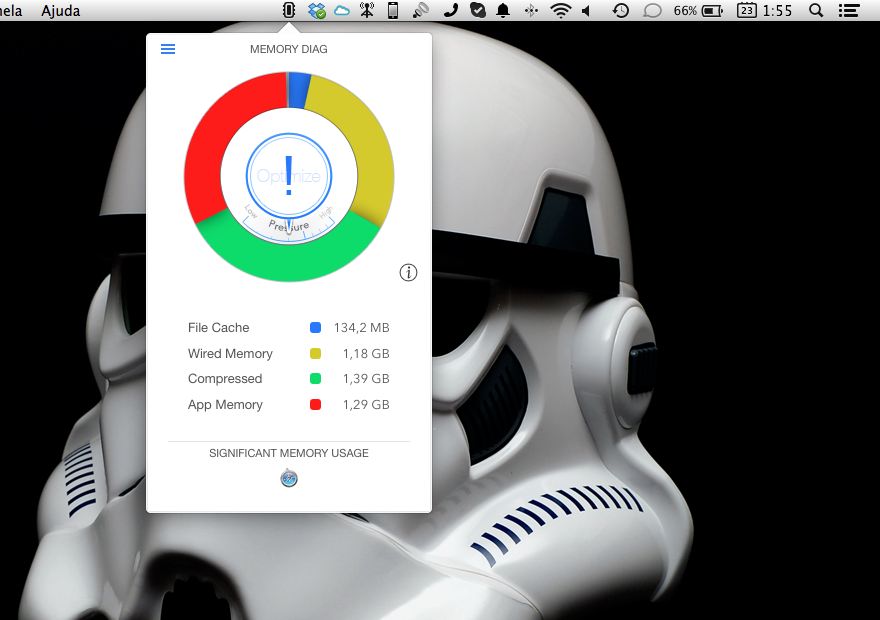Click the MEMORY DIAG title
The height and width of the screenshot is (620, 880).
[288, 49]
